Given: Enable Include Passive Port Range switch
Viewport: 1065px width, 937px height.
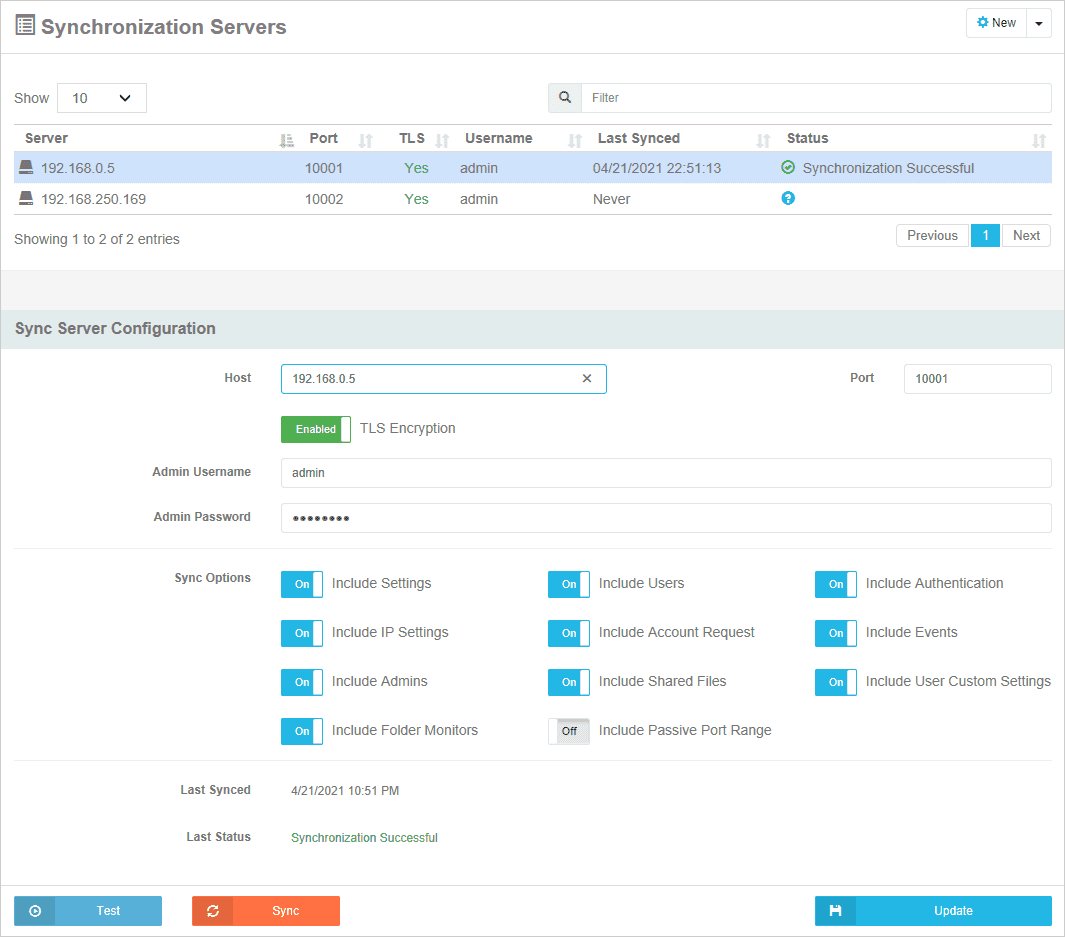Looking at the screenshot, I should tap(568, 731).
